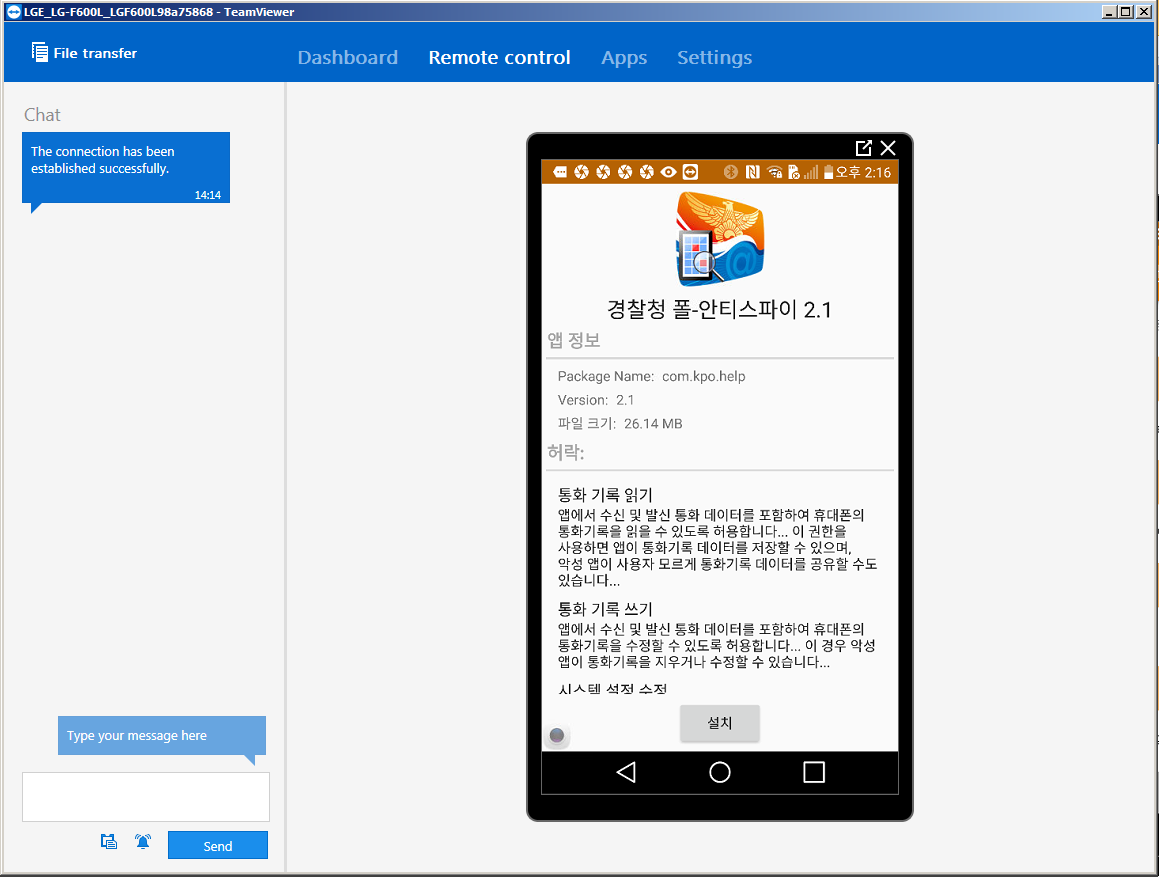Tap the Android home circle
Image resolution: width=1159 pixels, height=877 pixels.
[x=719, y=772]
